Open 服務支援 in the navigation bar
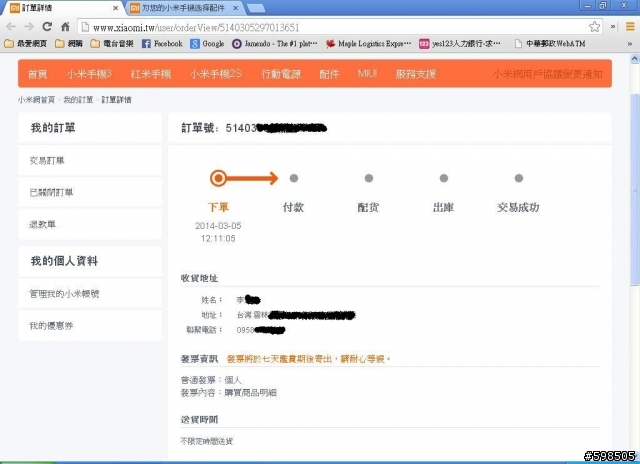This screenshot has height=464, width=640. click(416, 74)
